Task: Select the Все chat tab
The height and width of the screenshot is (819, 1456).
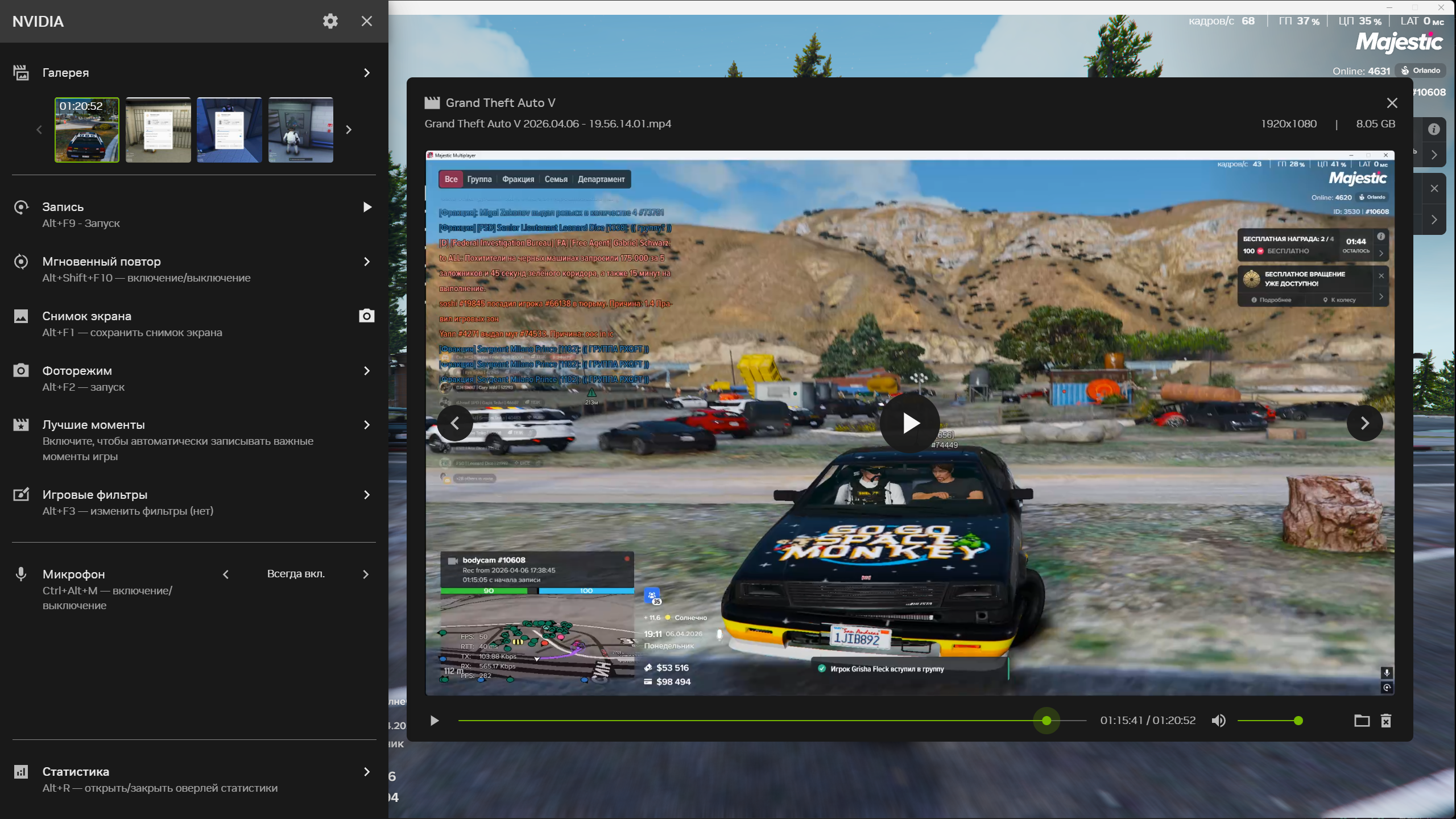Action: click(451, 179)
